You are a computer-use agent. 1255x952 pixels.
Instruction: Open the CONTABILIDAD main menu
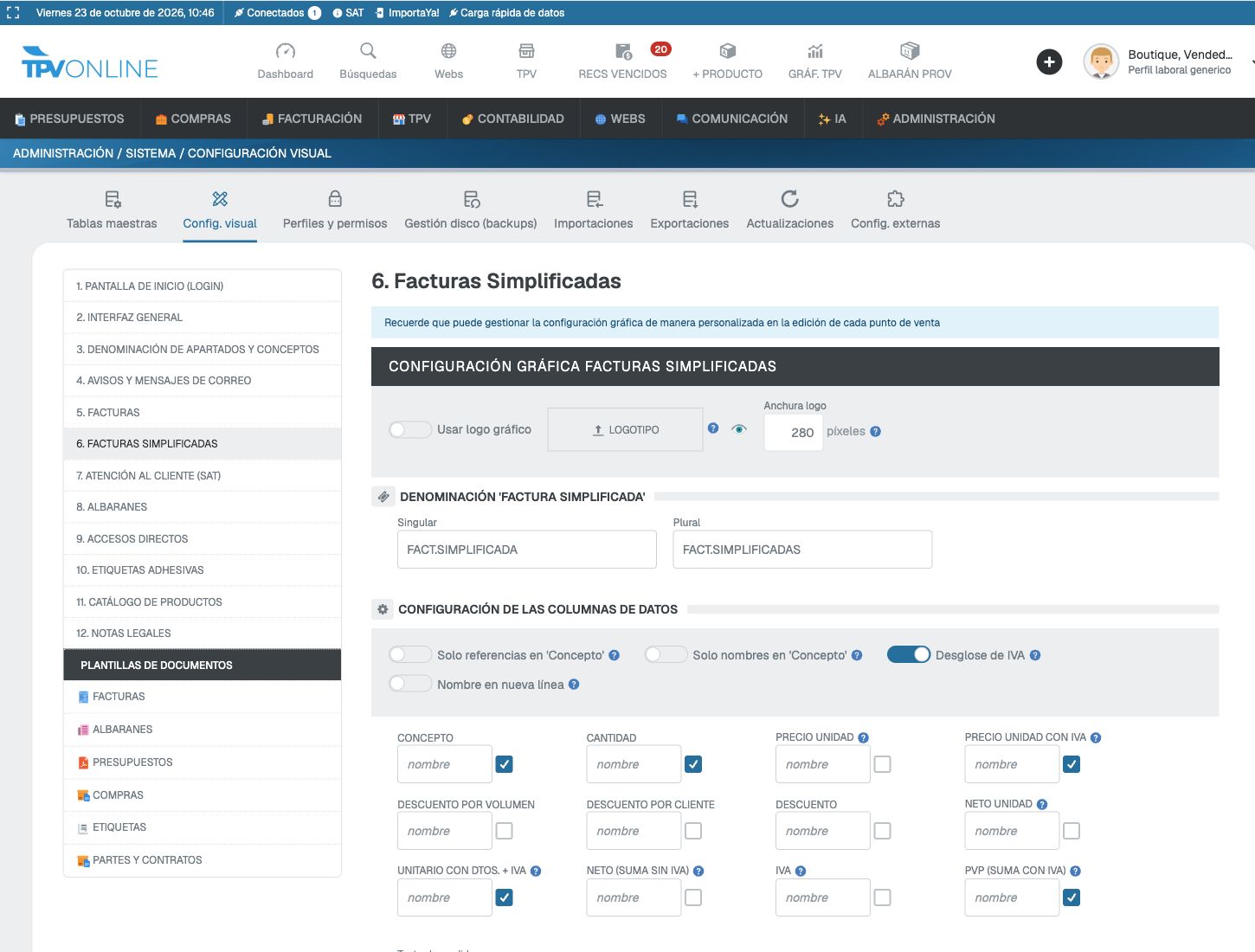click(x=513, y=119)
